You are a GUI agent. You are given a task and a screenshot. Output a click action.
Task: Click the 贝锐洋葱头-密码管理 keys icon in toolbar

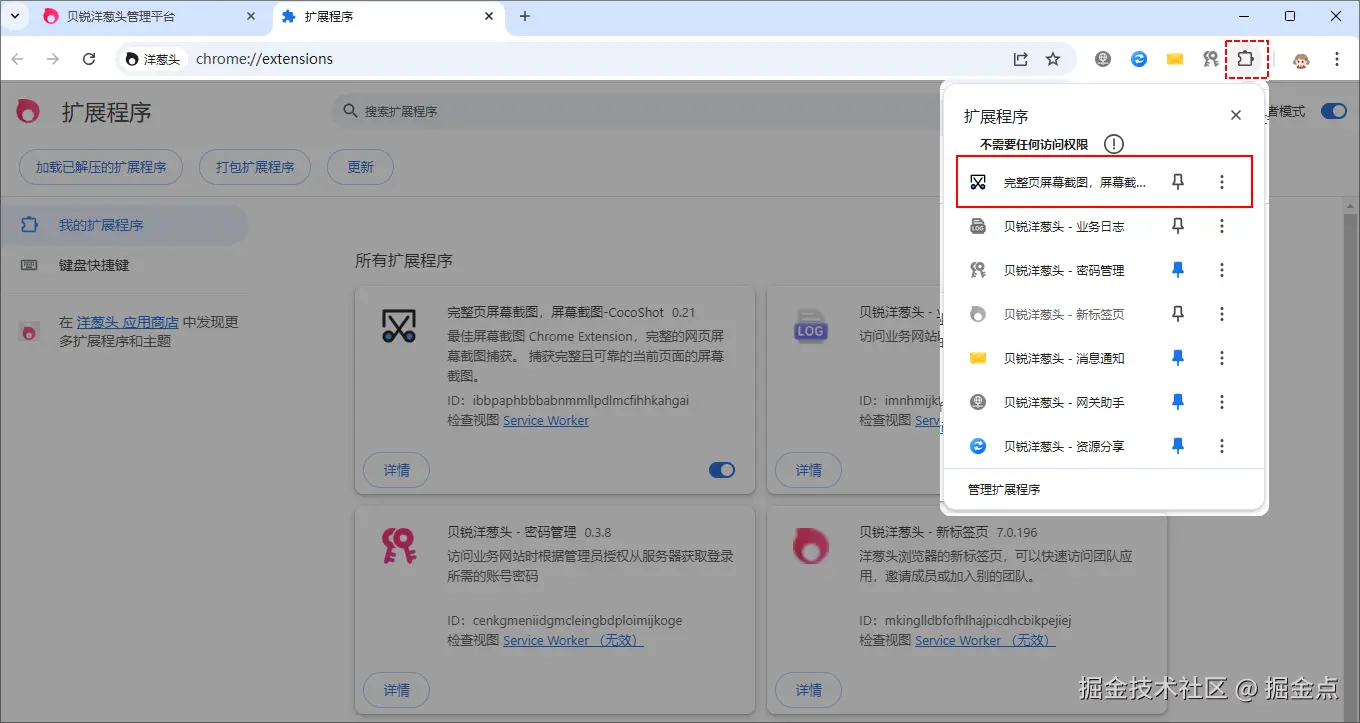point(1210,59)
